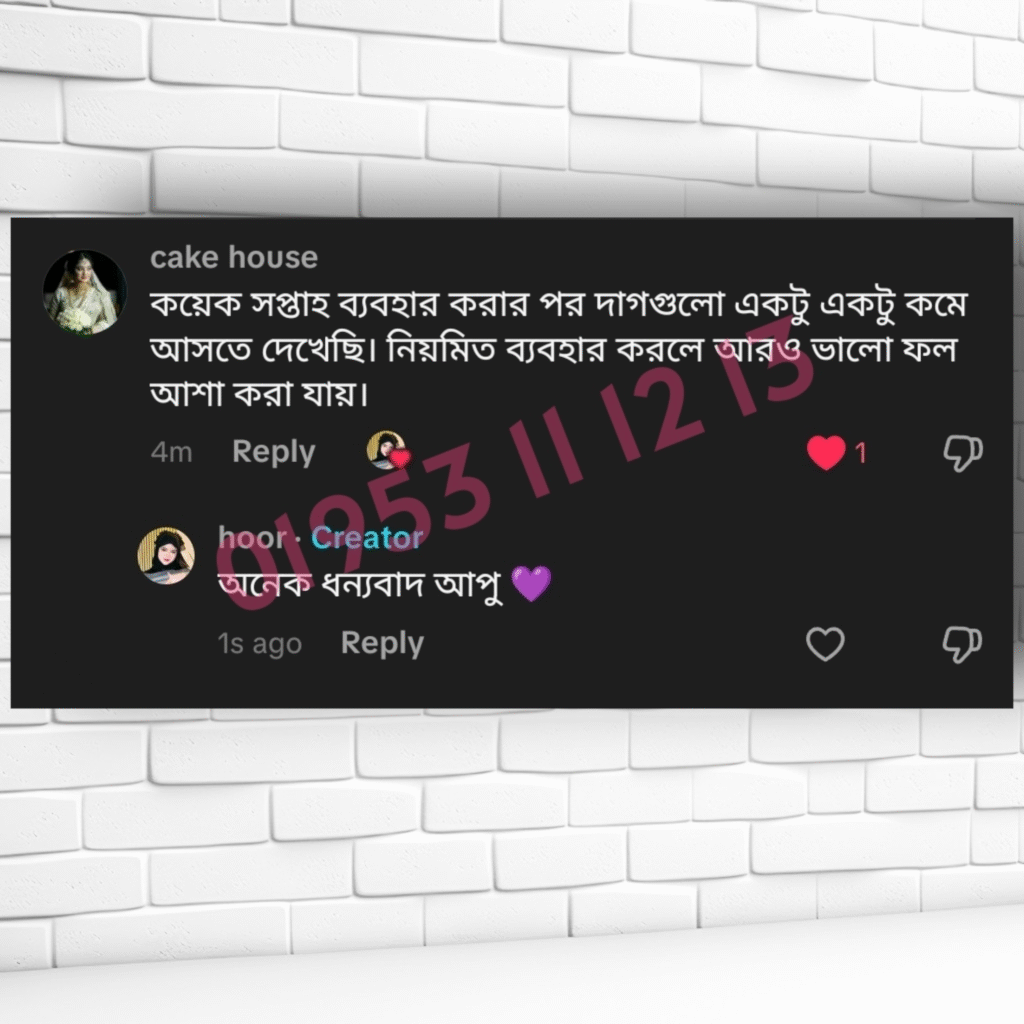Dislike the cake house comment
This screenshot has width=1024, height=1024.
click(x=963, y=452)
